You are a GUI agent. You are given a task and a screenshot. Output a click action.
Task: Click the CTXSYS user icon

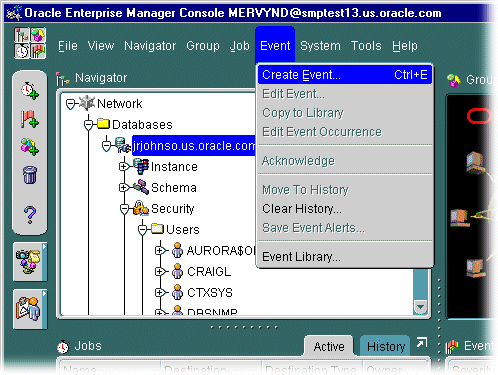tap(177, 292)
